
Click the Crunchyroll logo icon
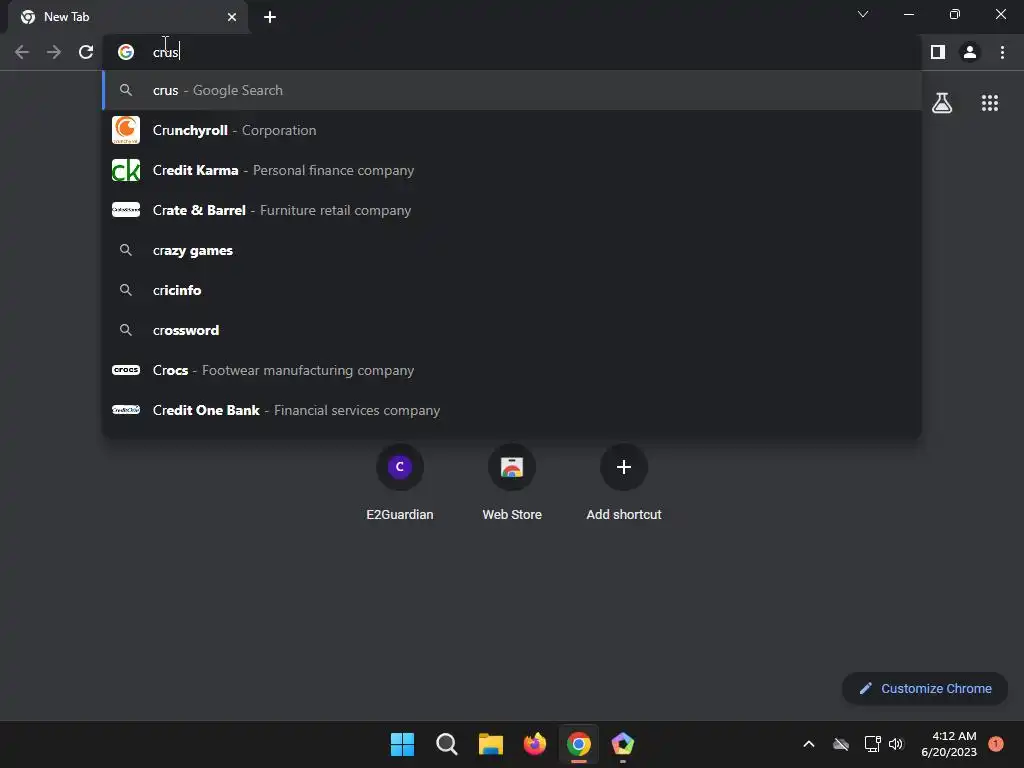coord(126,130)
